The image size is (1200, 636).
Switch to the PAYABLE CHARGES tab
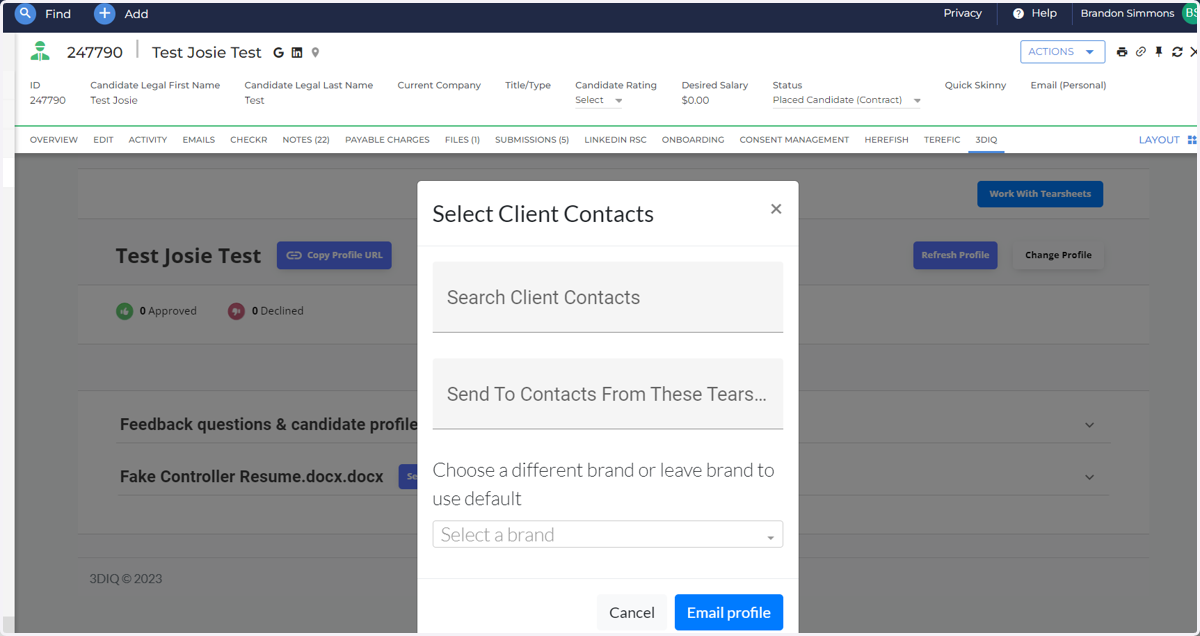[x=387, y=140]
